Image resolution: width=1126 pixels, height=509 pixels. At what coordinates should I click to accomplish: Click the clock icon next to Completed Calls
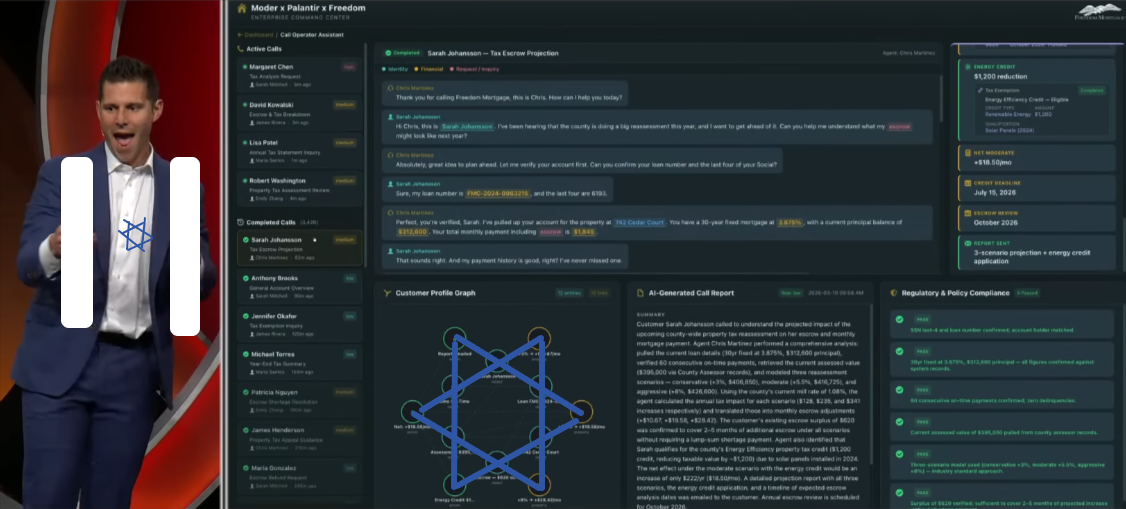(241, 222)
